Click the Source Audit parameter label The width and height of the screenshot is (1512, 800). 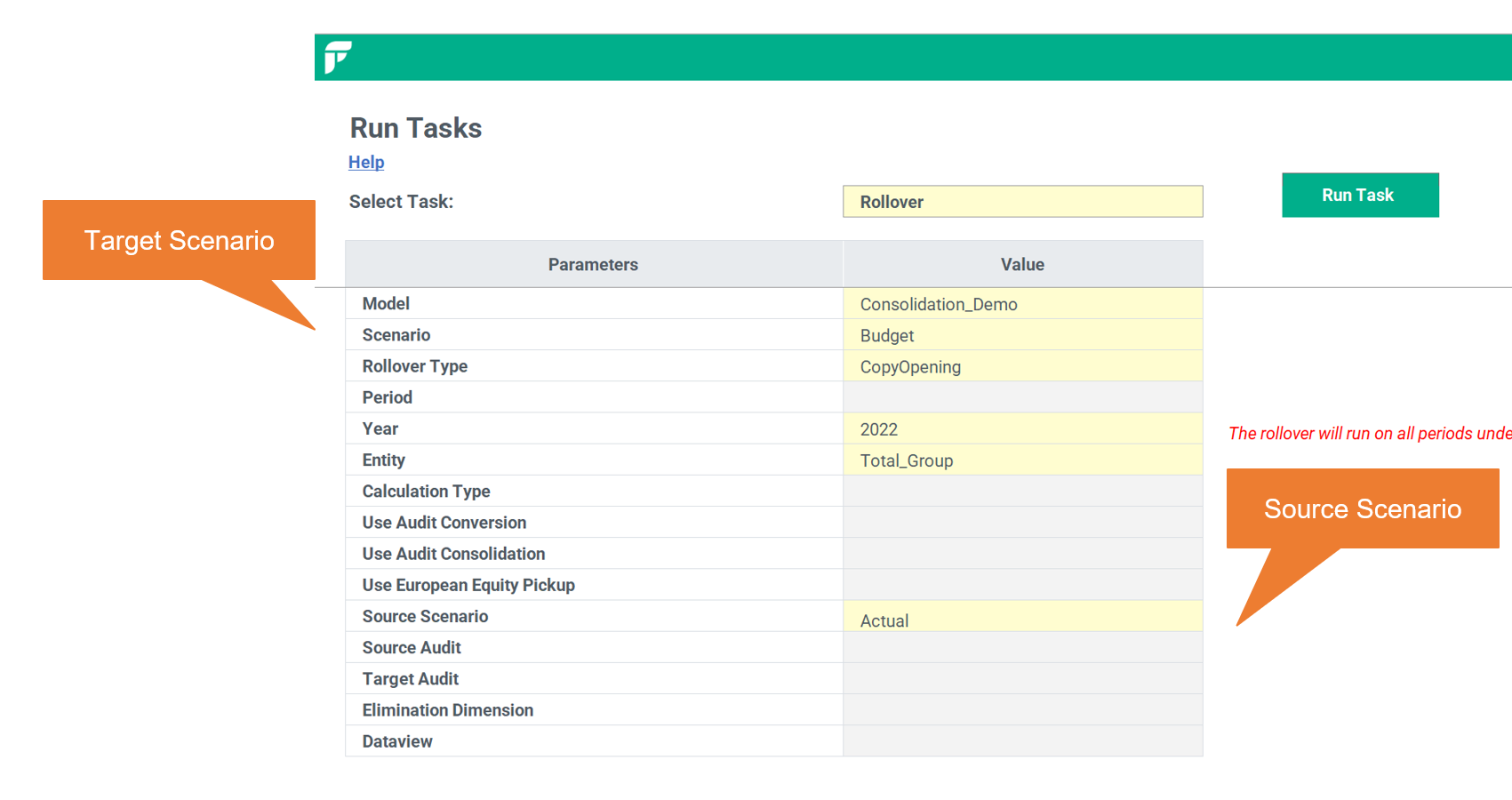tap(412, 647)
